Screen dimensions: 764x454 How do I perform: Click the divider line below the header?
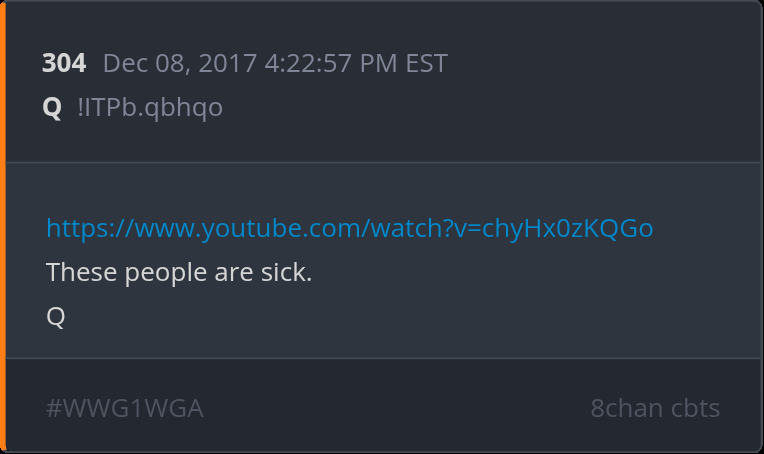(383, 162)
